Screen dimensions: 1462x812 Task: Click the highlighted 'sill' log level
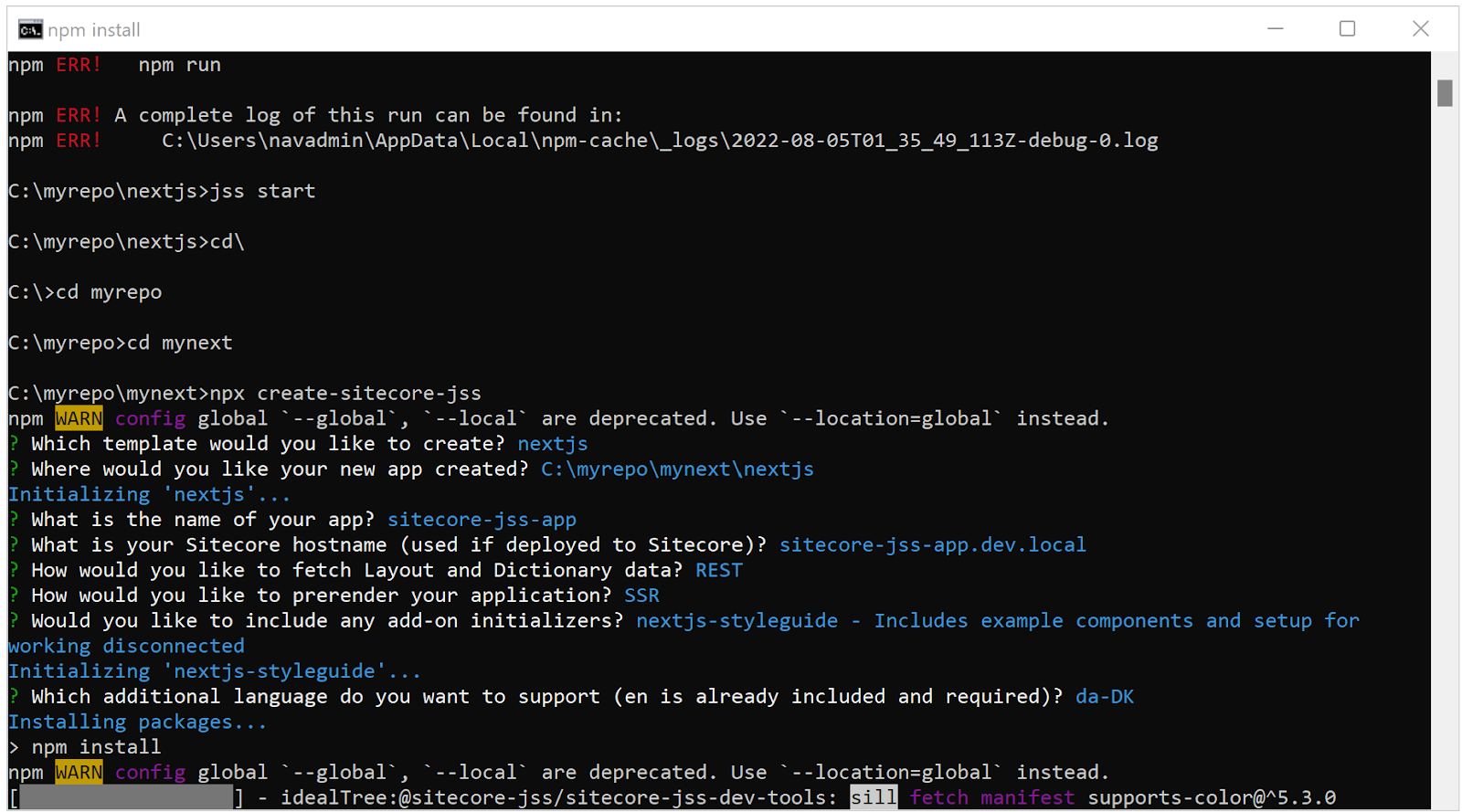(x=874, y=797)
